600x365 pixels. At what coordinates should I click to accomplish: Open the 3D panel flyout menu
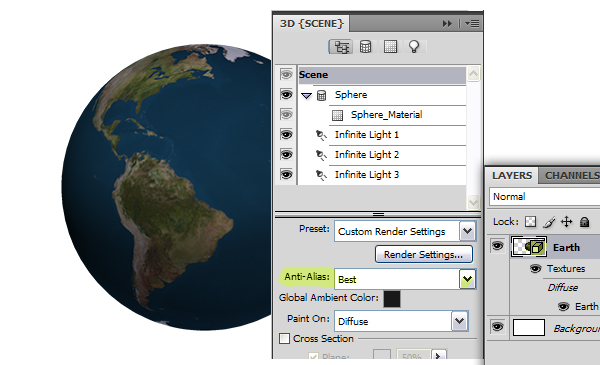472,24
